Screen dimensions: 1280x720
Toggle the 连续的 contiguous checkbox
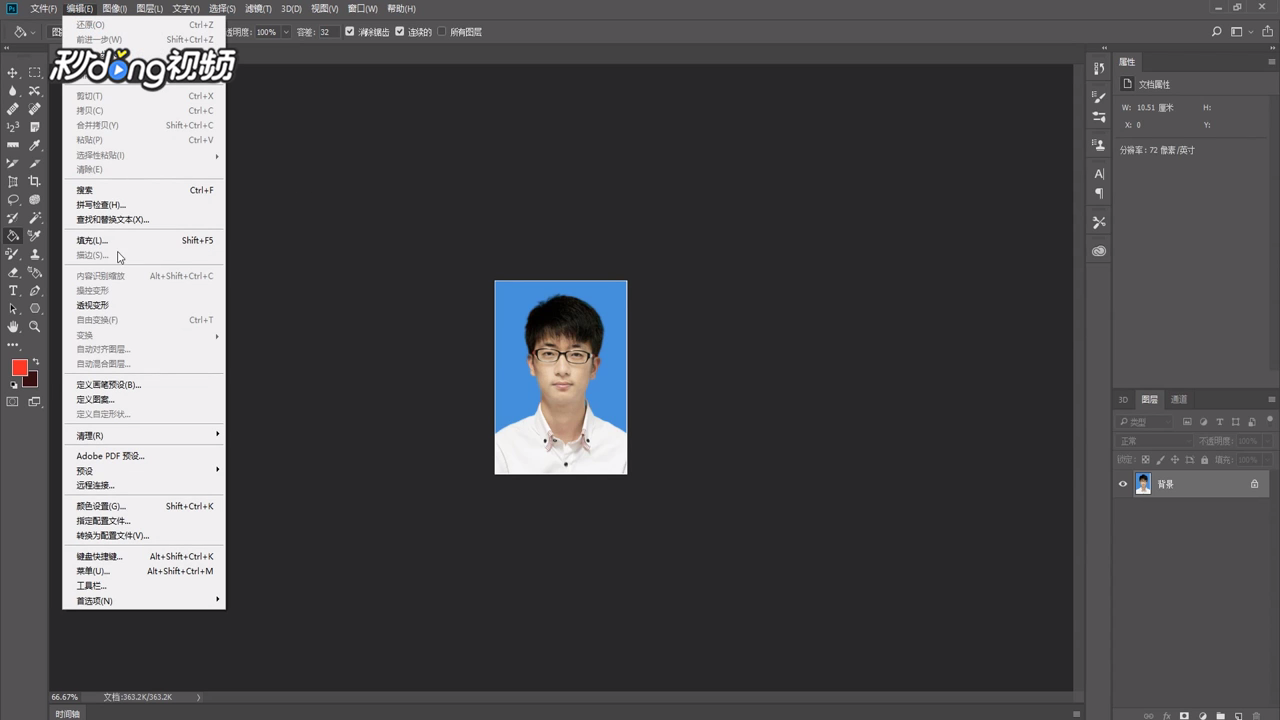coord(400,32)
